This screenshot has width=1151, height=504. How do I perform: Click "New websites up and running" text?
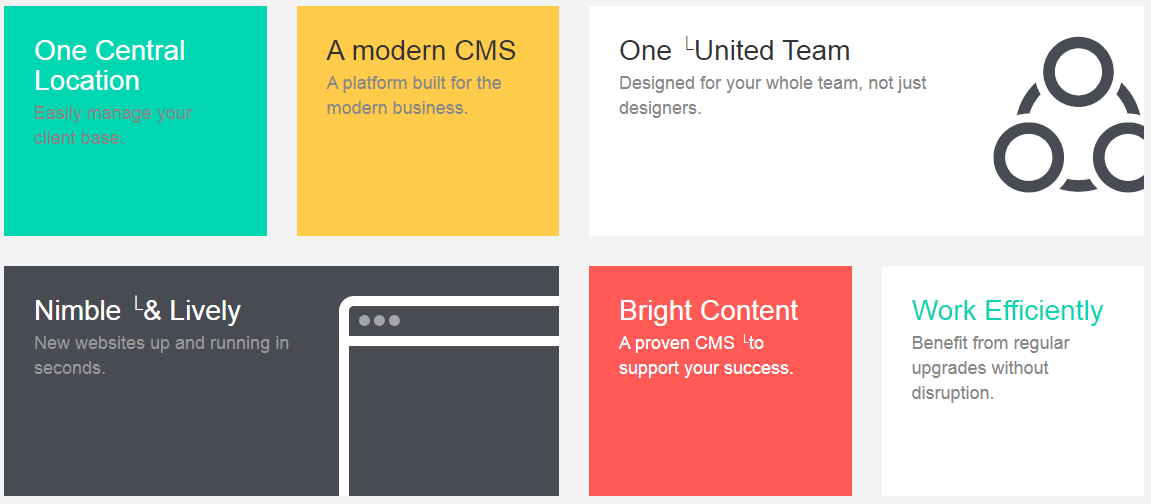point(161,355)
